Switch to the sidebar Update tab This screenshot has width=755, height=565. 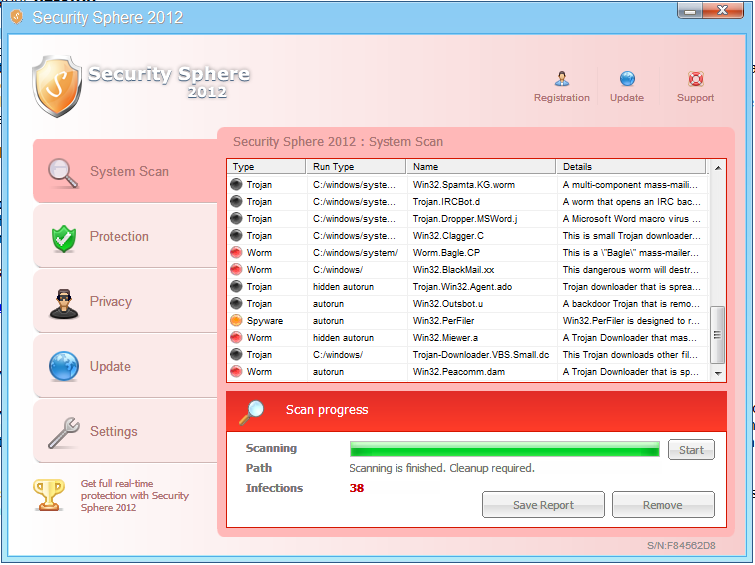pos(125,367)
